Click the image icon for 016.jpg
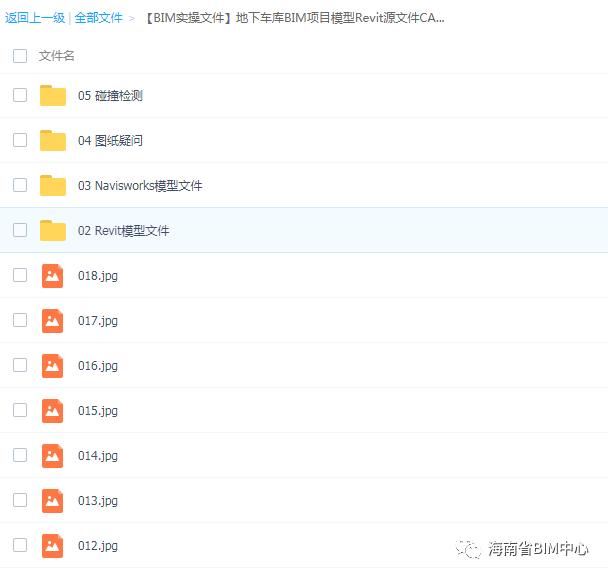This screenshot has width=608, height=576. pos(52,366)
